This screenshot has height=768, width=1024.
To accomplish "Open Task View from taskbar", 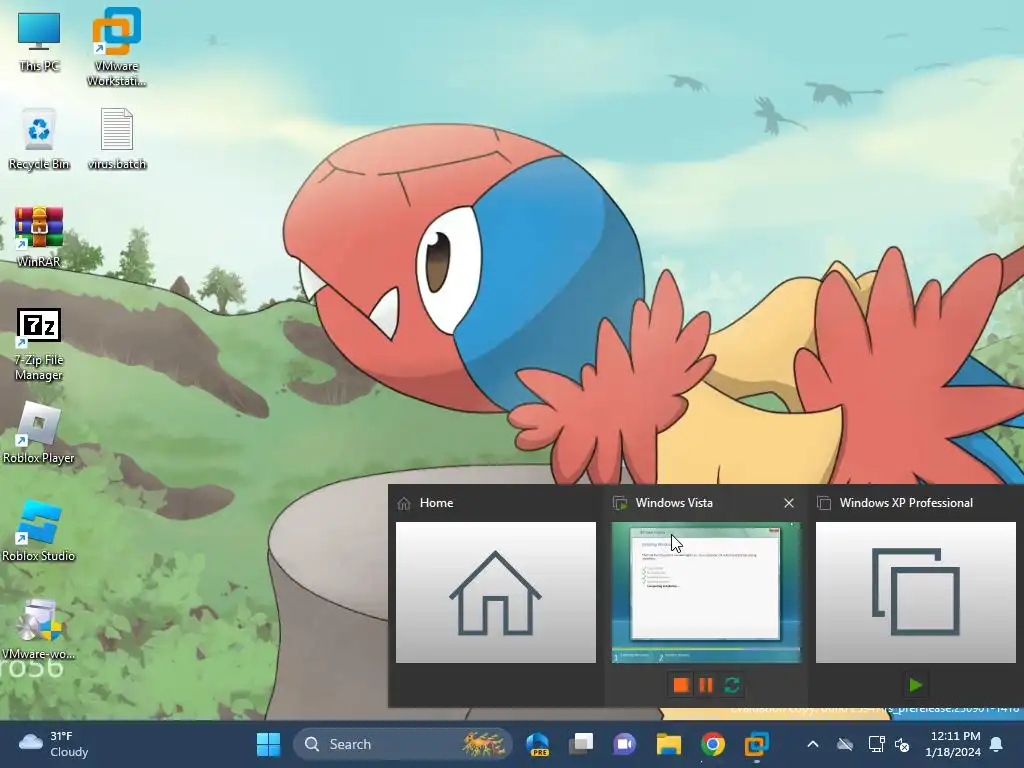I will [581, 744].
